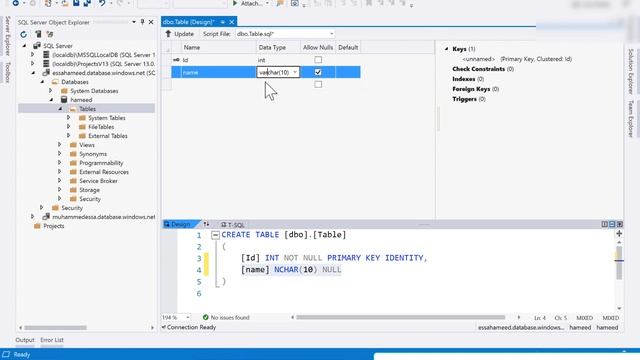Select Triggers (0) entry
The width and height of the screenshot is (640, 360).
(x=469, y=99)
